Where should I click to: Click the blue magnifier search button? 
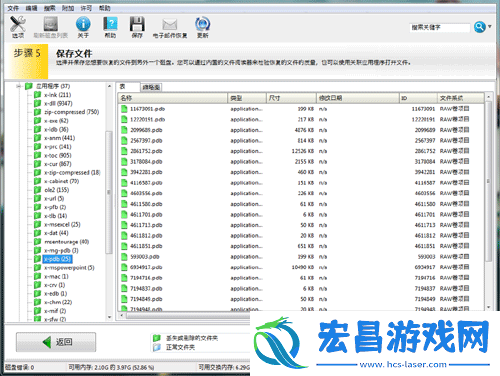point(479,27)
